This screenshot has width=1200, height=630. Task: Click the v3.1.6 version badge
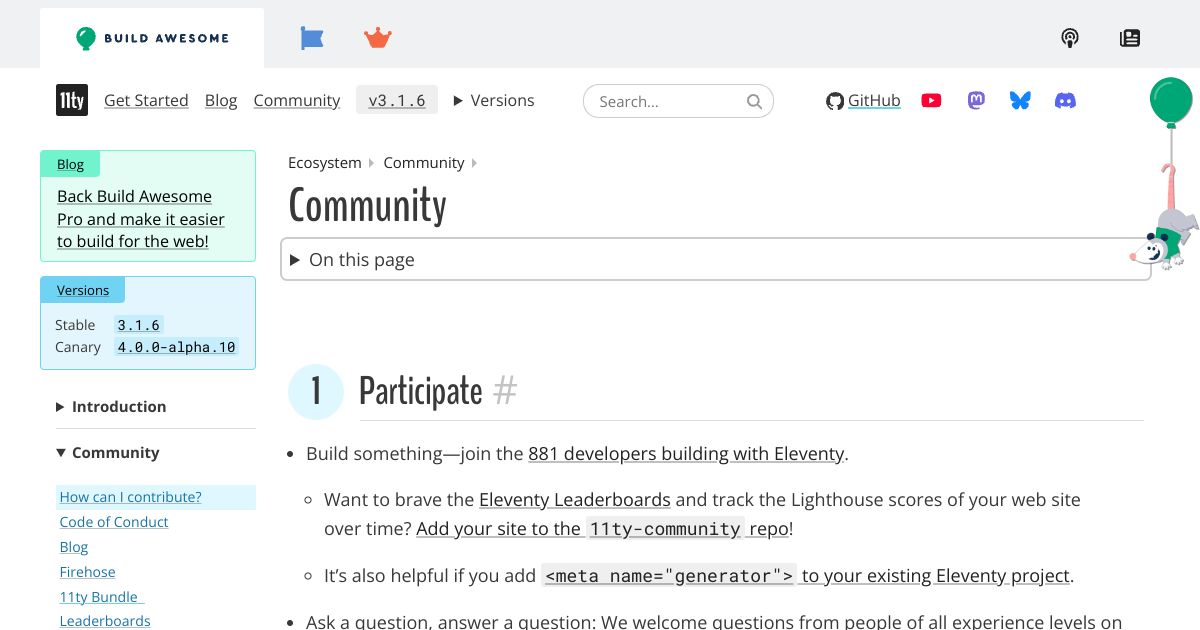(x=397, y=100)
